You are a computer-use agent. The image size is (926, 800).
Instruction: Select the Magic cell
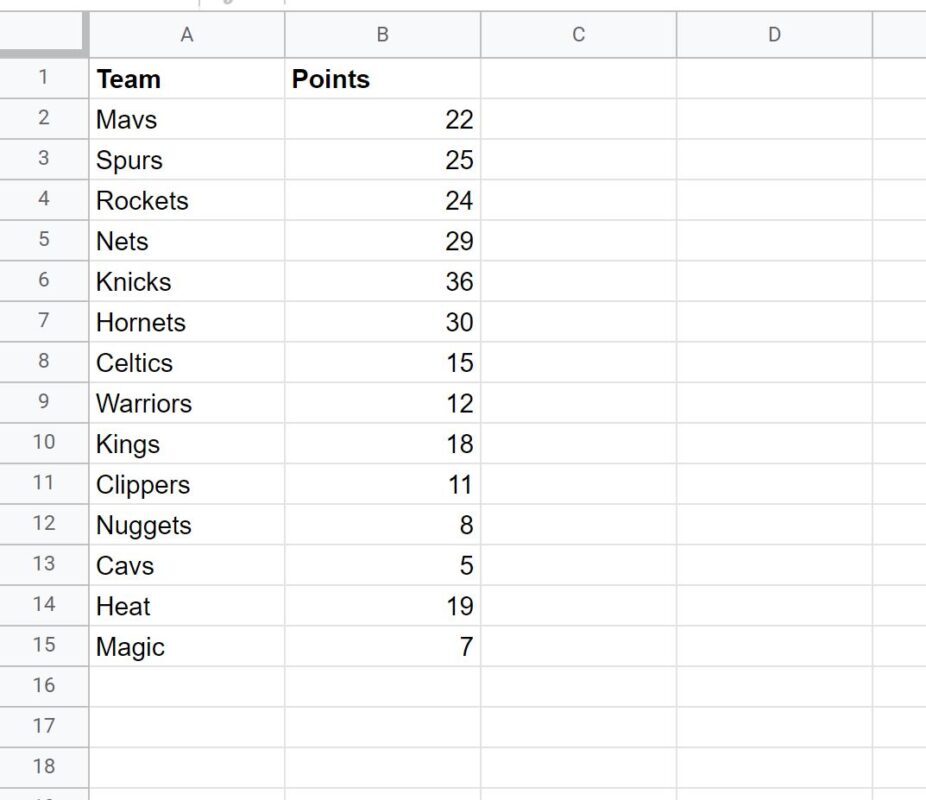(x=187, y=646)
